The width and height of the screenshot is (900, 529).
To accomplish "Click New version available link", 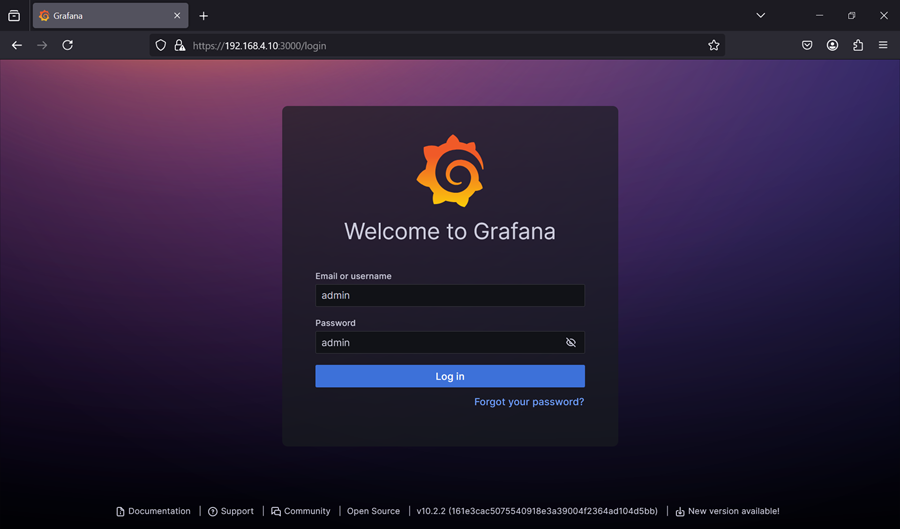I will pyautogui.click(x=727, y=511).
